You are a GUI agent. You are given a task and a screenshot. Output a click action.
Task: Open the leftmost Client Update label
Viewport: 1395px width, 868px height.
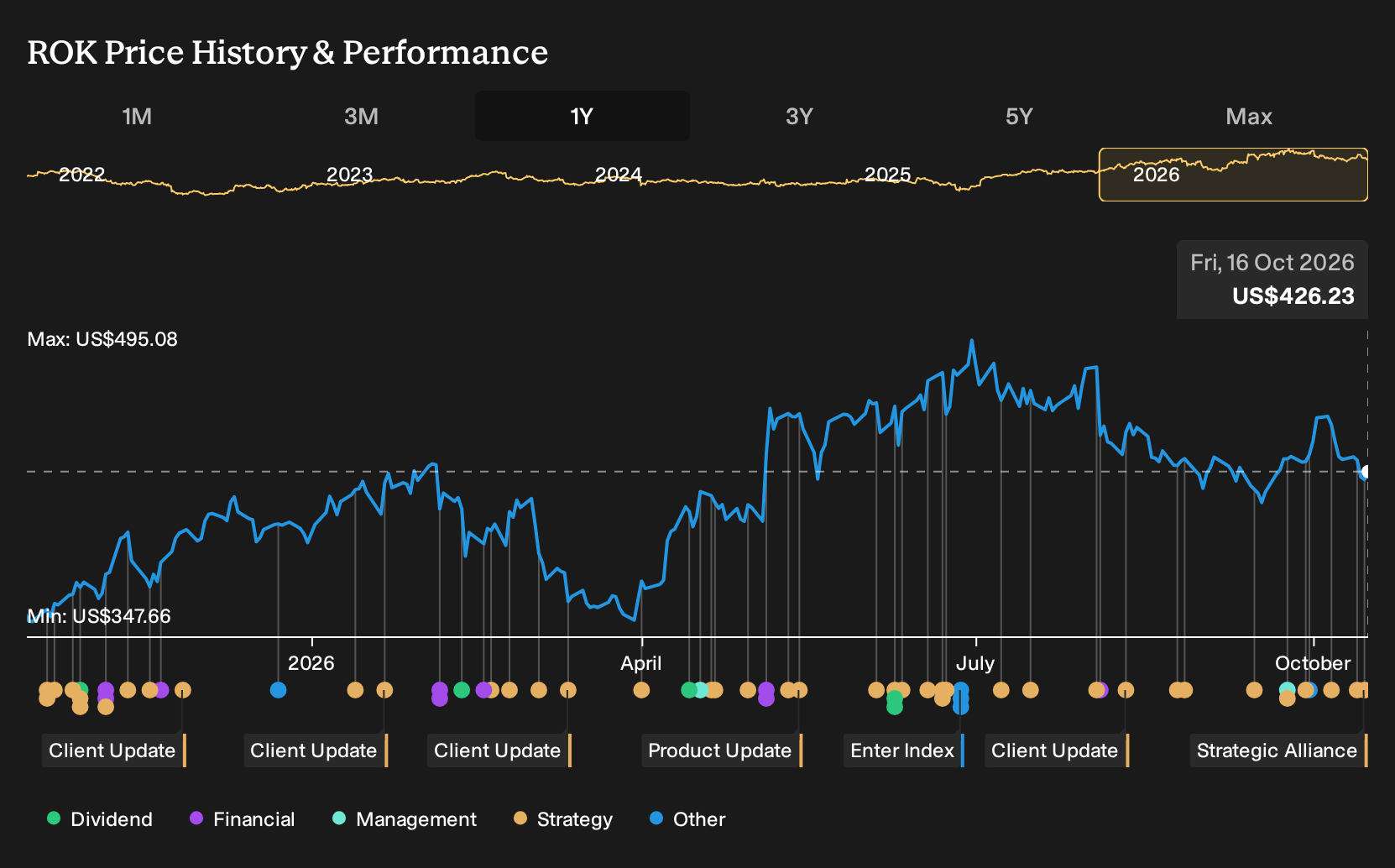114,750
